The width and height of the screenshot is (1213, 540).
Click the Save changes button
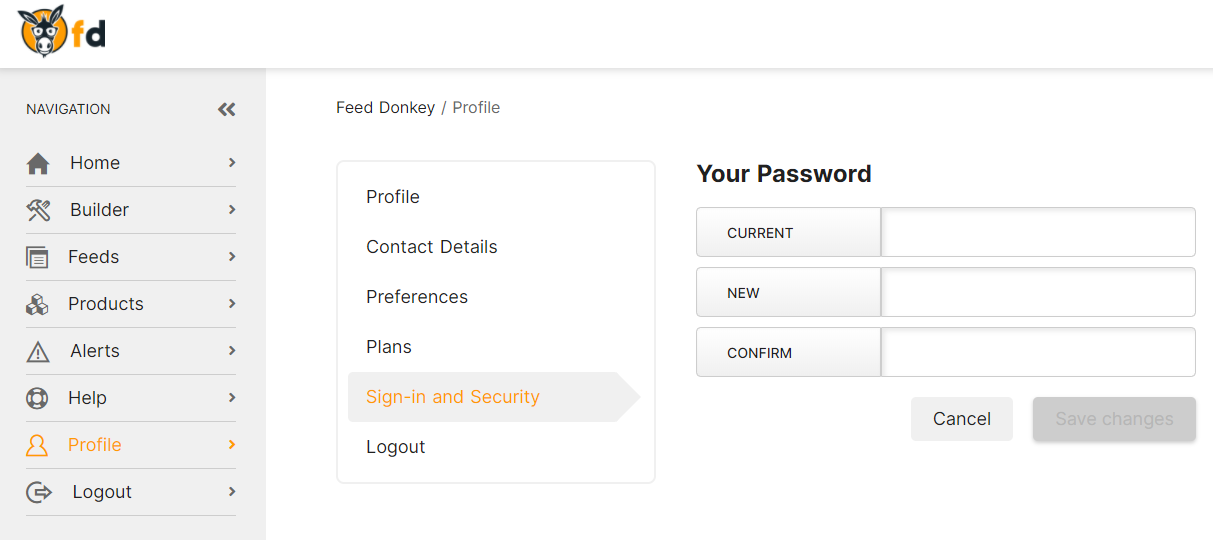click(x=1114, y=419)
